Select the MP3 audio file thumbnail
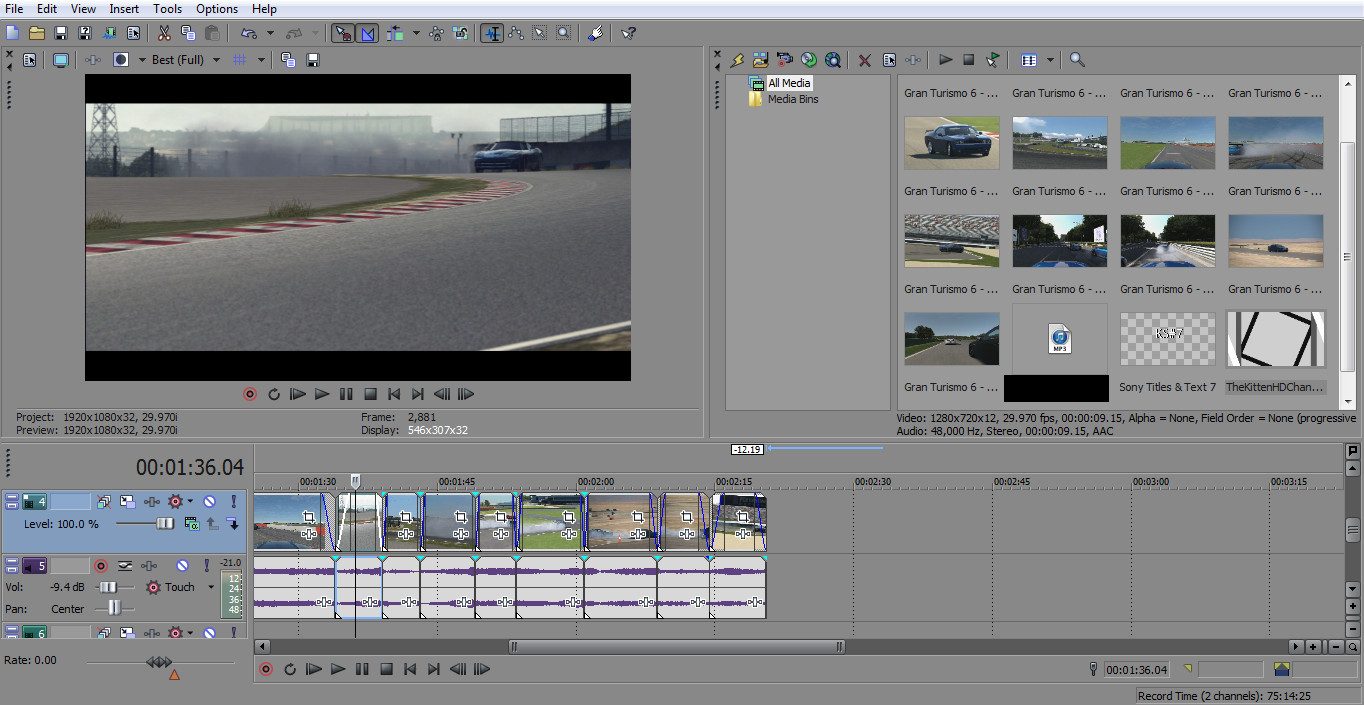Image resolution: width=1364 pixels, height=705 pixels. [1060, 339]
